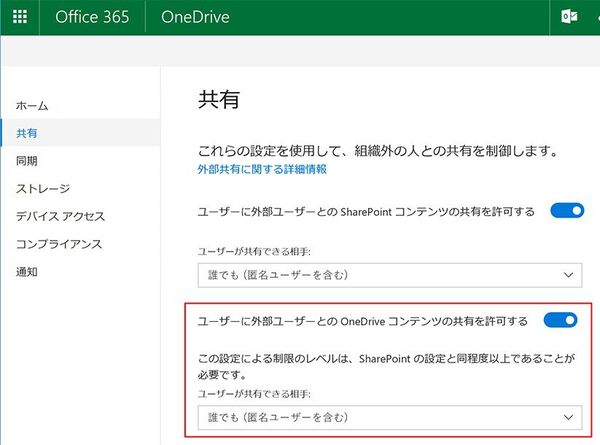Open デバイス アクセス in the sidebar
This screenshot has width=600, height=445.
pos(60,216)
